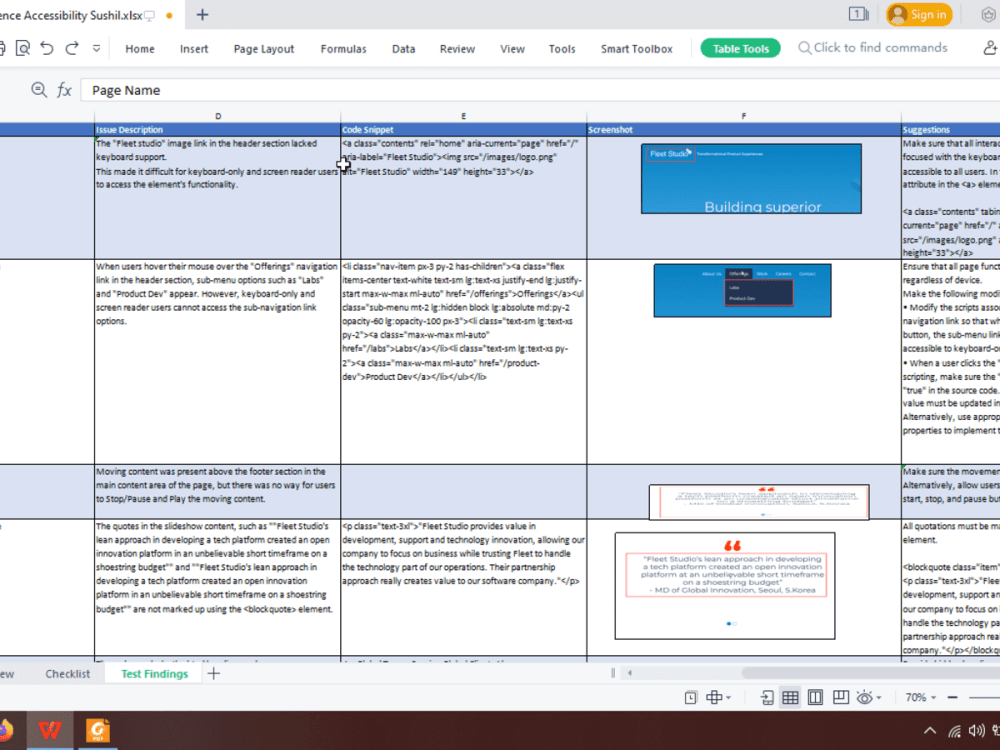
Task: Open the orange PDF app in taskbar
Action: coord(98,730)
